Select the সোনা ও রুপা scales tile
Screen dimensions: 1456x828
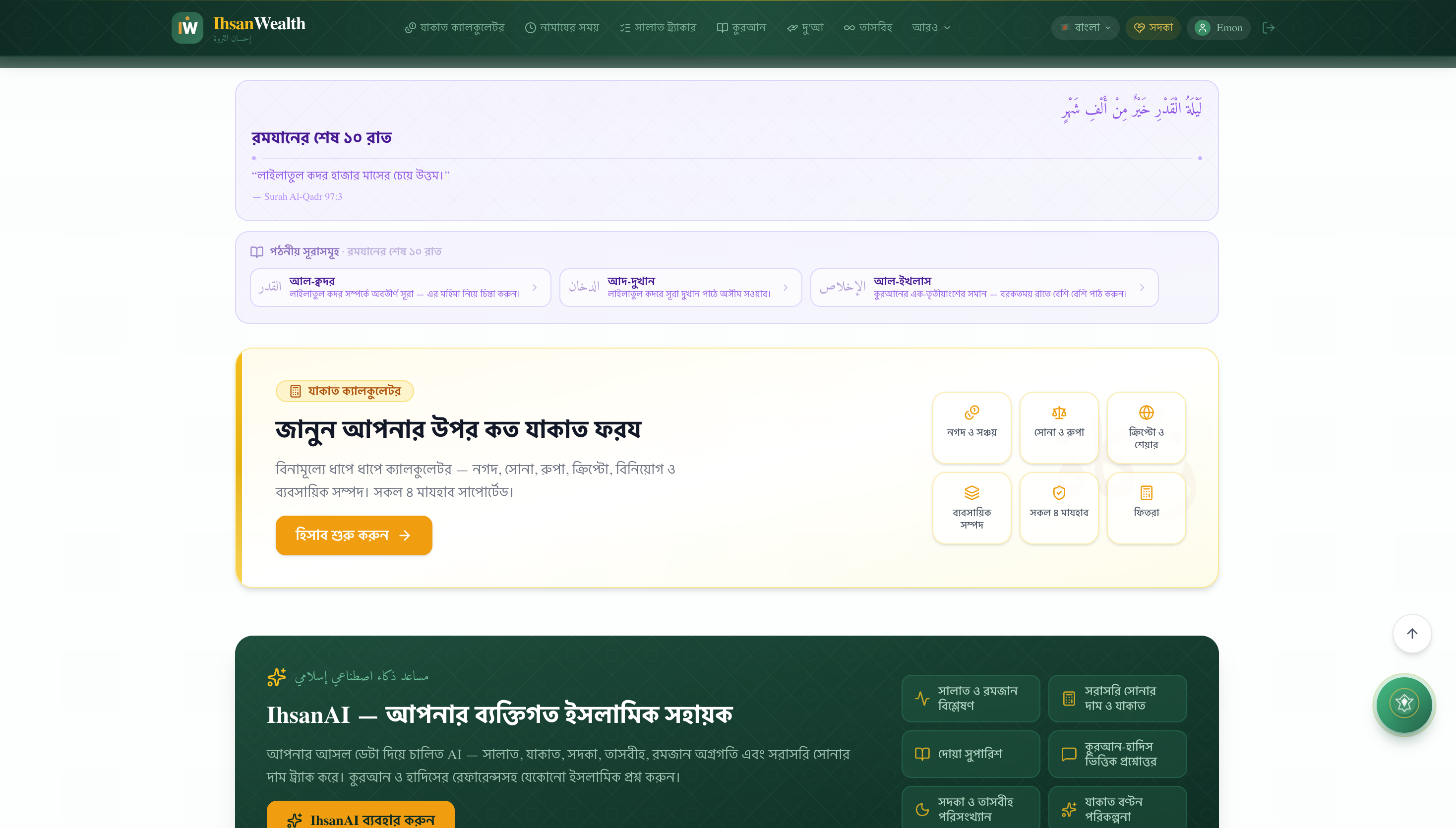pos(1058,427)
